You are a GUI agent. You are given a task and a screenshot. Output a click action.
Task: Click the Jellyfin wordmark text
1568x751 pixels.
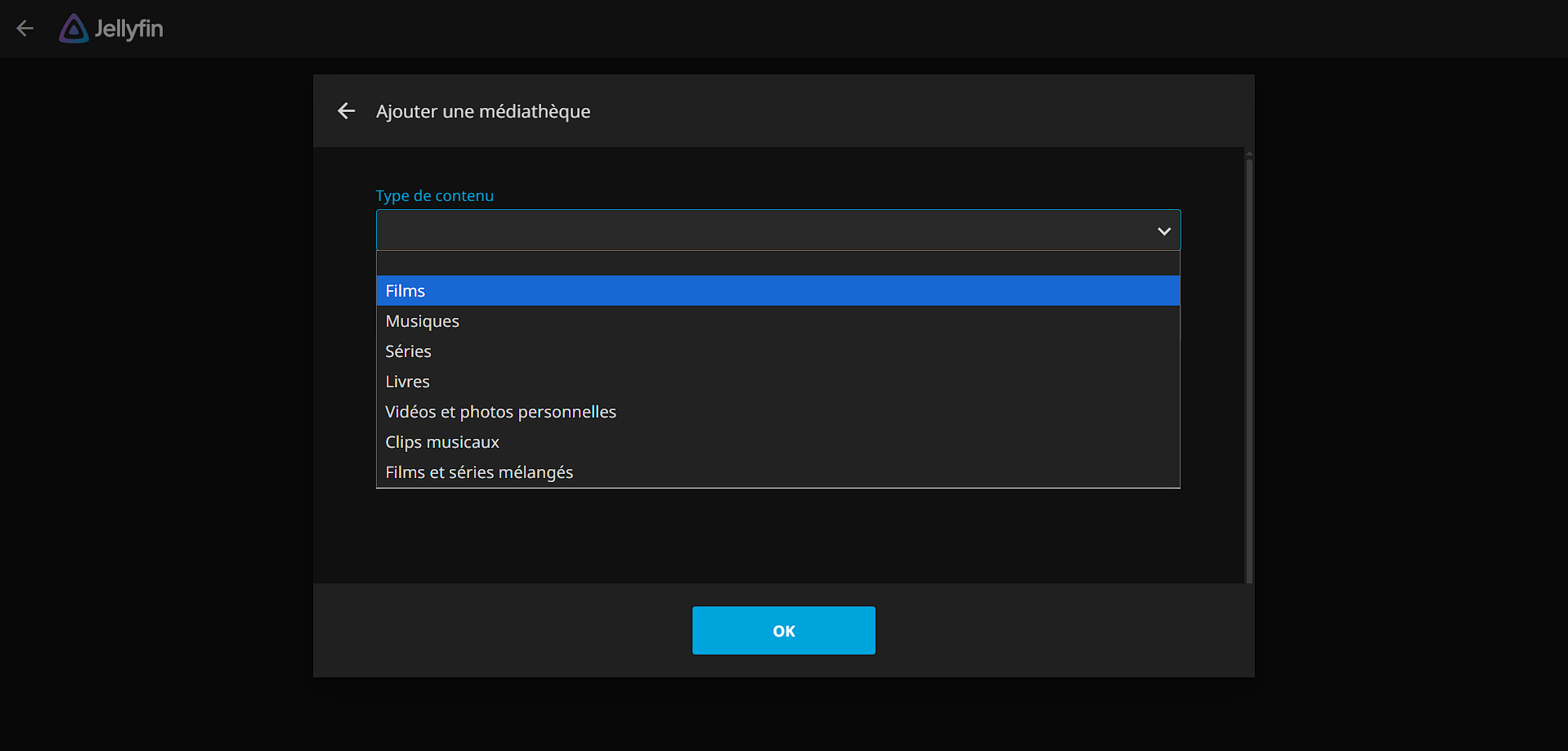[128, 29]
